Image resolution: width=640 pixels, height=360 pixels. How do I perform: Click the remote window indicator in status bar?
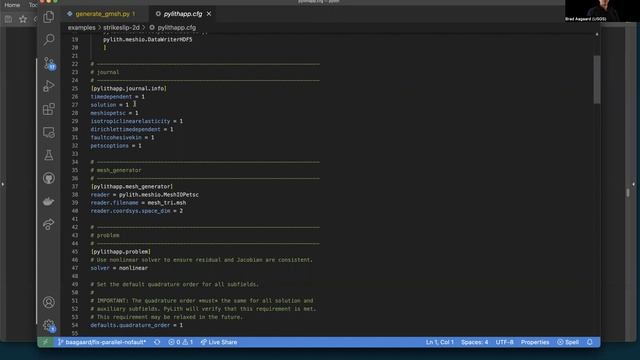tap(45, 342)
